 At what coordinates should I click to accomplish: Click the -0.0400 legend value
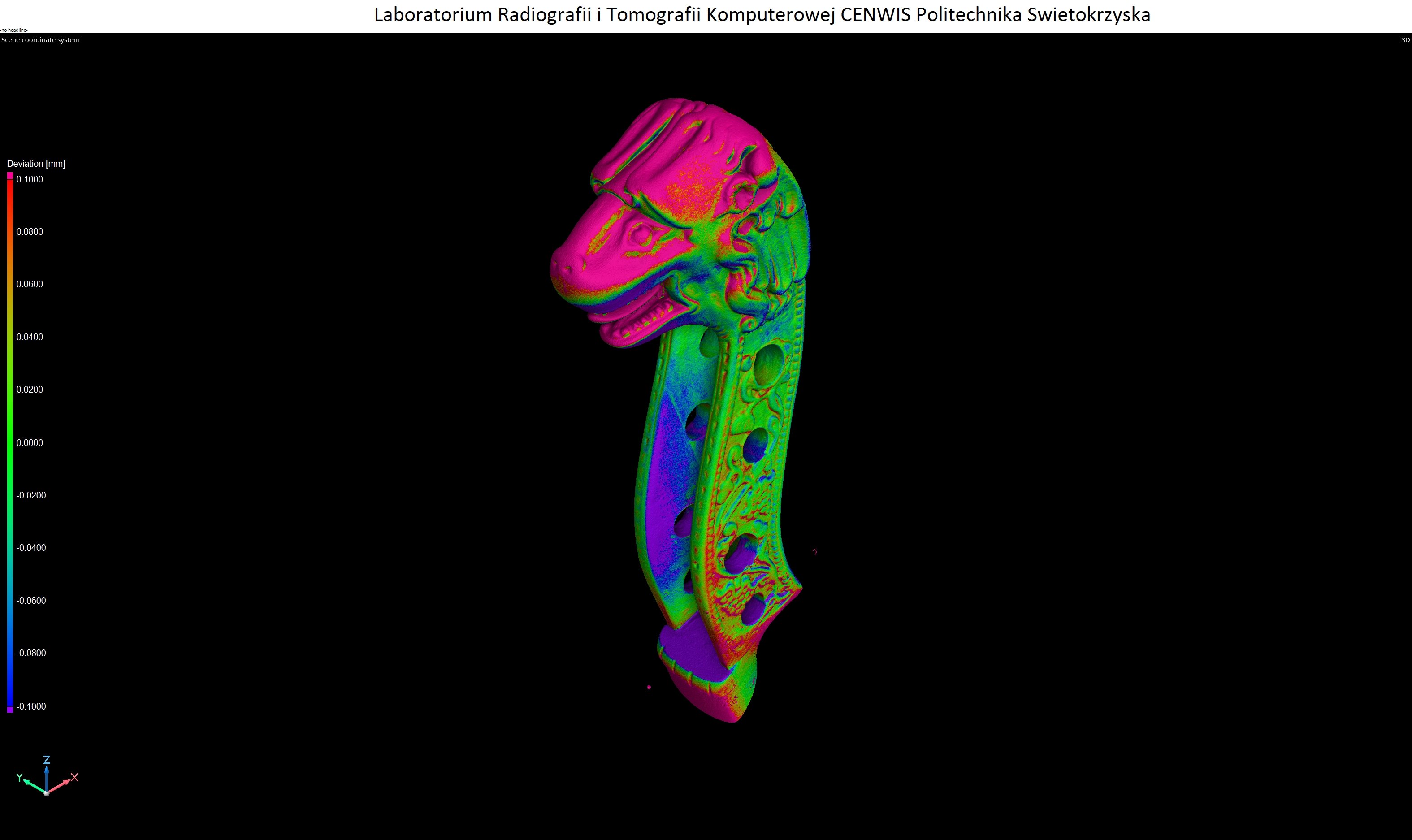(x=31, y=547)
